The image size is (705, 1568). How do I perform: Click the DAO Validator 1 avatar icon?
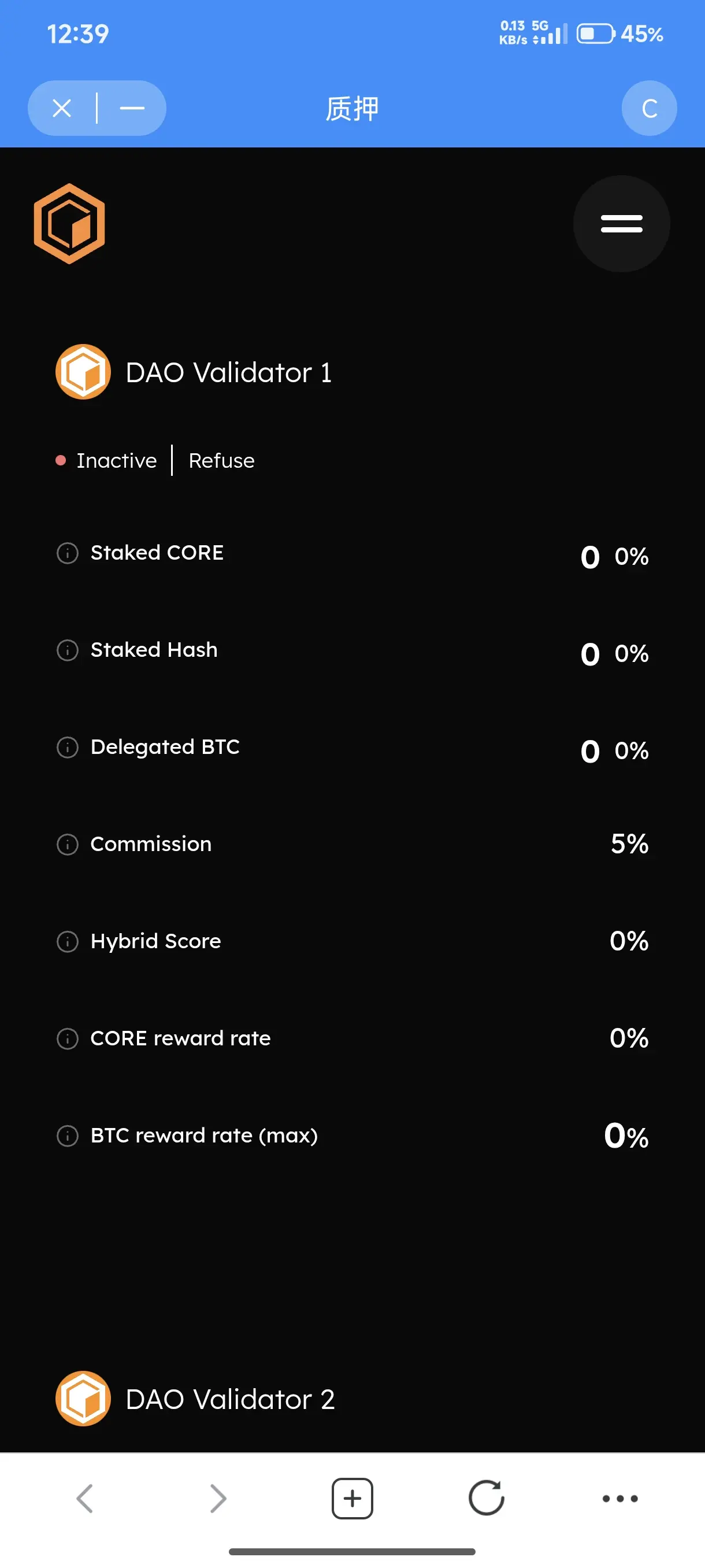point(83,372)
